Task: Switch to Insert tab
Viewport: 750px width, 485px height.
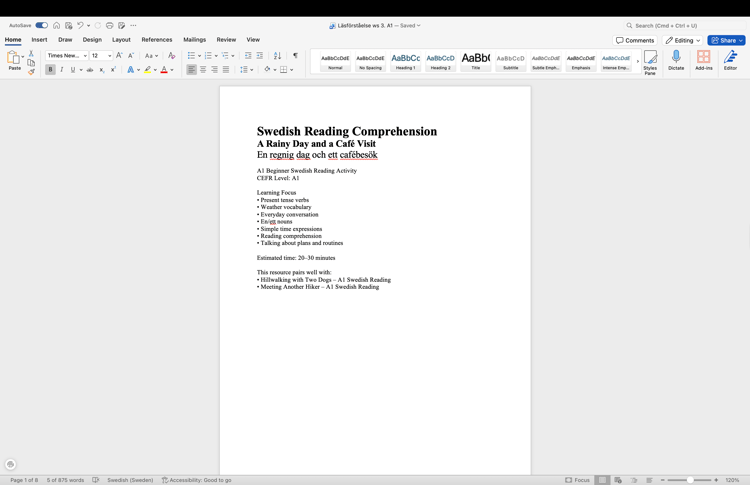Action: coord(39,40)
